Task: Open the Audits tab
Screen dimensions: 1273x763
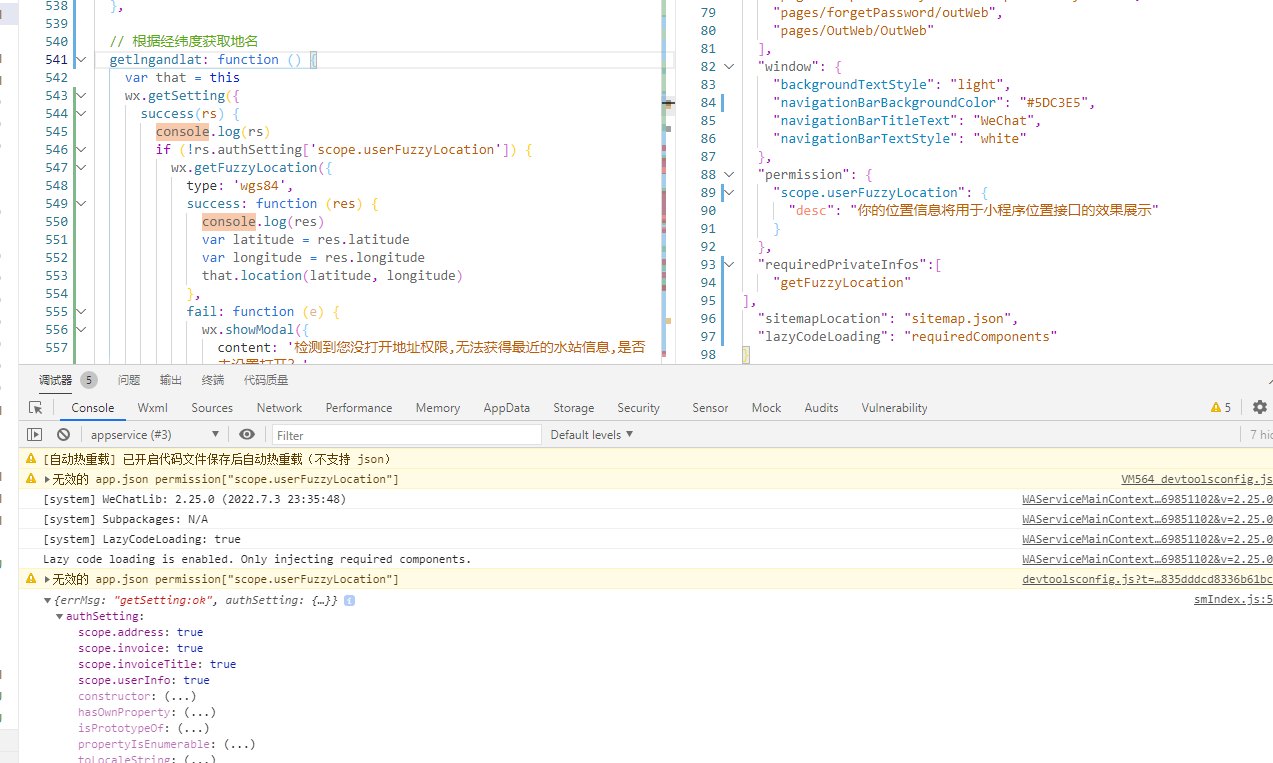Action: 822,408
